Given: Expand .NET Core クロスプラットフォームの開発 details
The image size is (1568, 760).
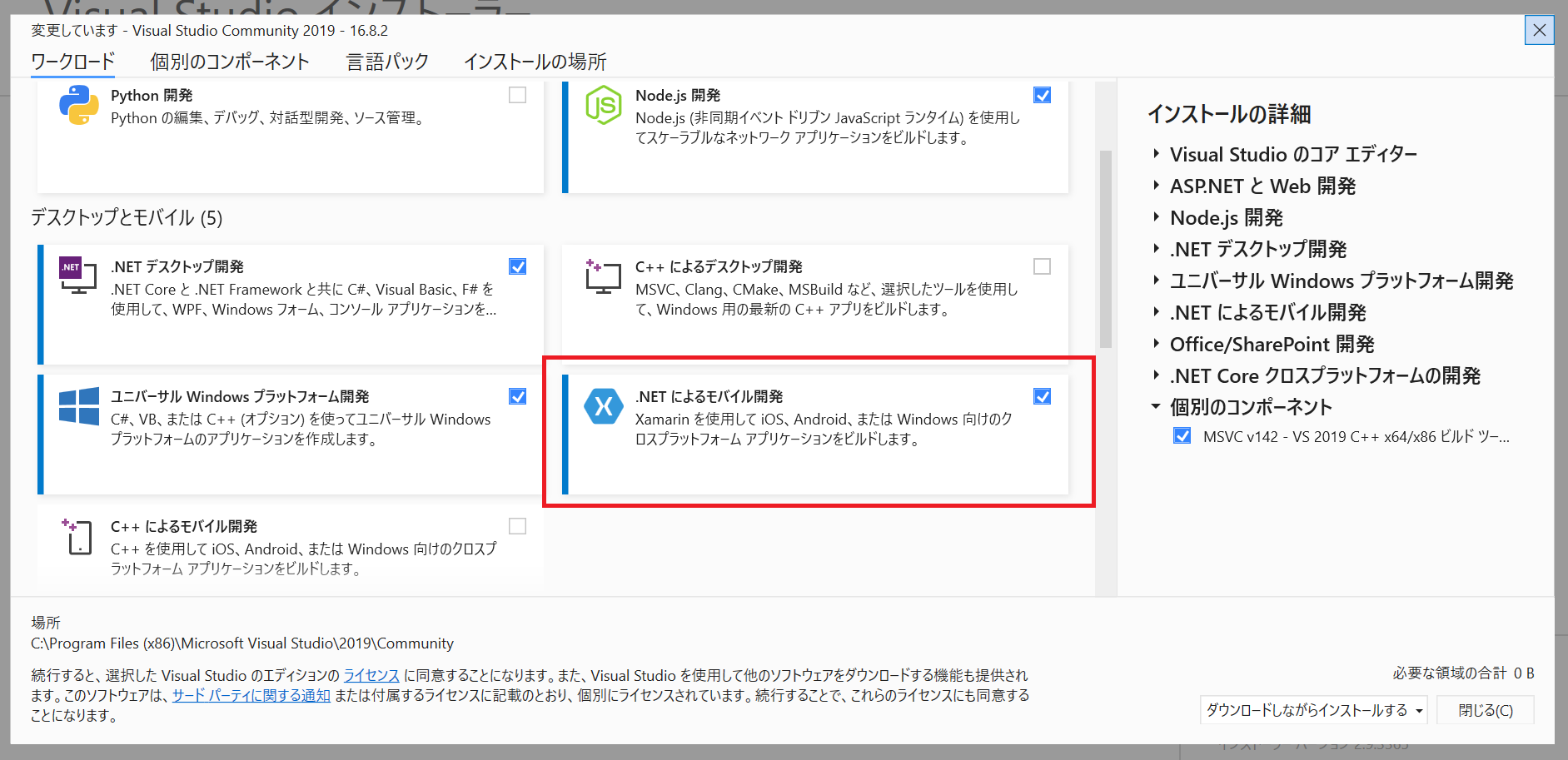Looking at the screenshot, I should pyautogui.click(x=1156, y=375).
